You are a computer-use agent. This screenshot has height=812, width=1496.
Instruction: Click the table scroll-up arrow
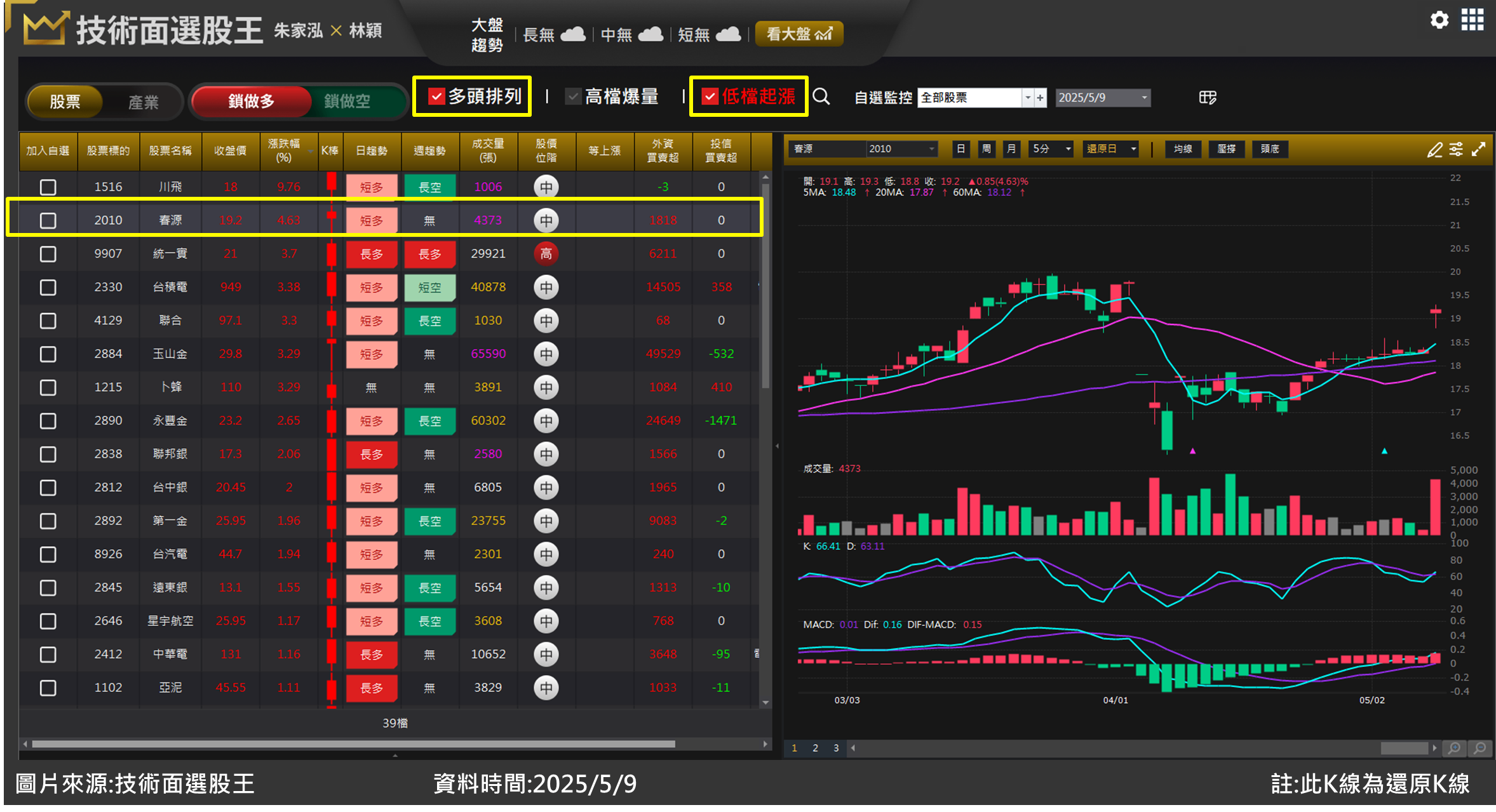(x=765, y=177)
